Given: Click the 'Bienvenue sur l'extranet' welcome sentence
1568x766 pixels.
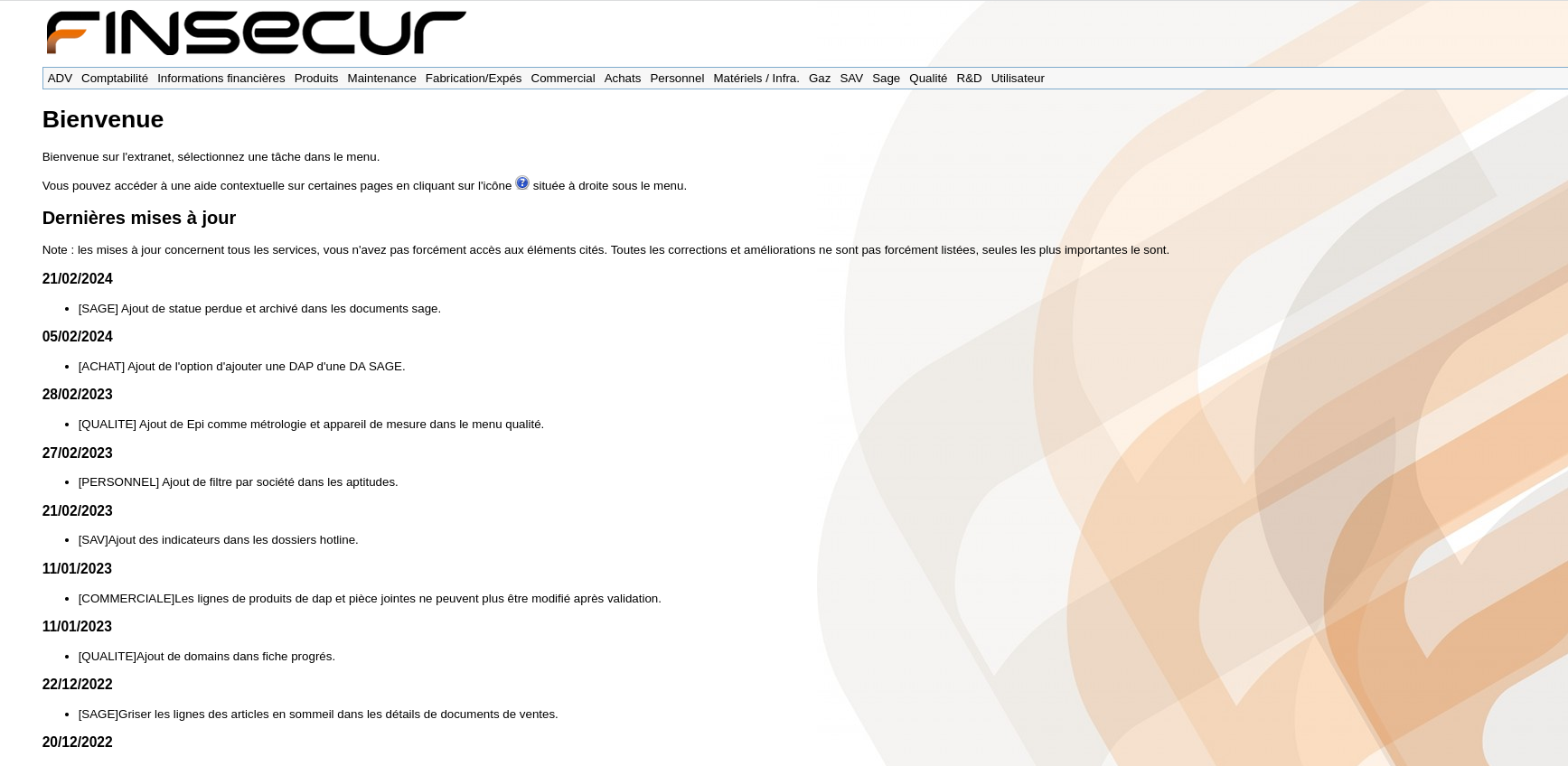Looking at the screenshot, I should click(x=211, y=157).
